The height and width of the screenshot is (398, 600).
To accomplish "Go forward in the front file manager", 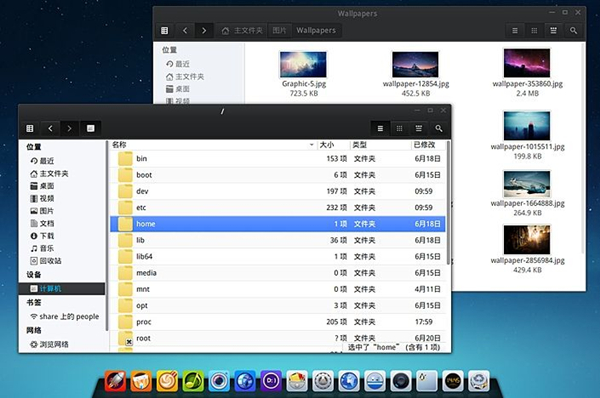I will [69, 129].
